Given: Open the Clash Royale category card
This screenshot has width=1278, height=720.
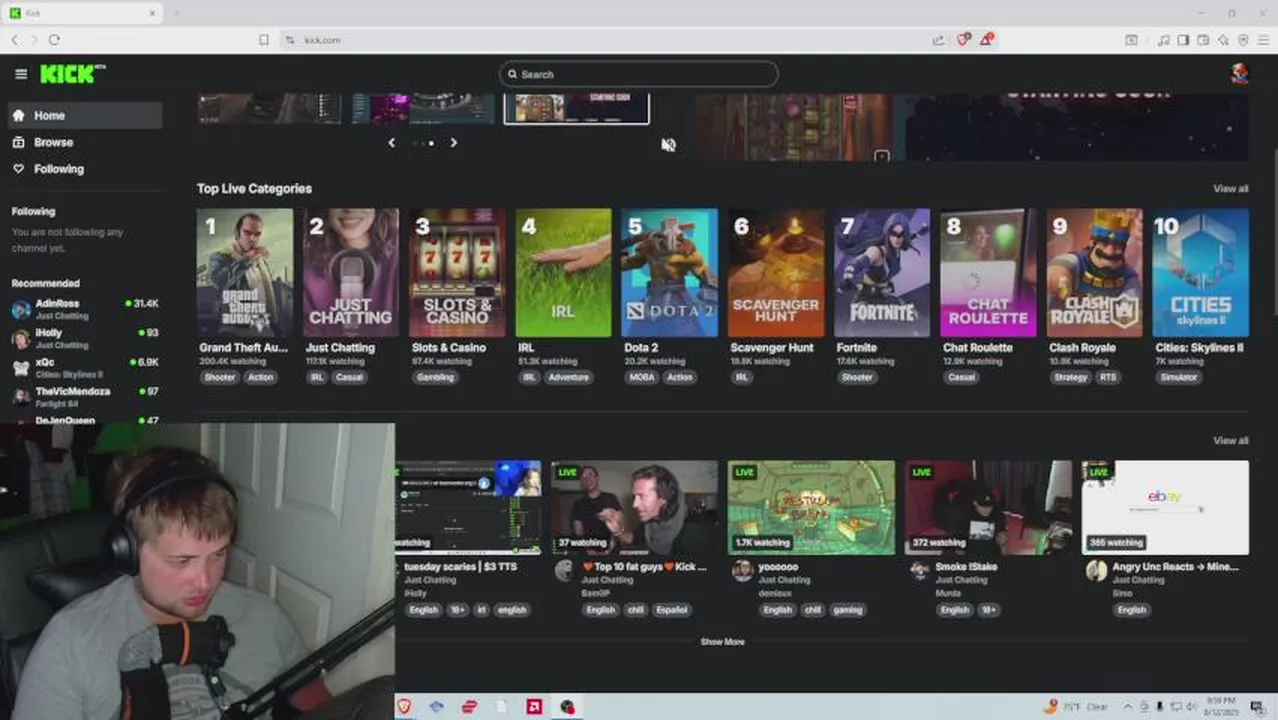Looking at the screenshot, I should pyautogui.click(x=1094, y=272).
